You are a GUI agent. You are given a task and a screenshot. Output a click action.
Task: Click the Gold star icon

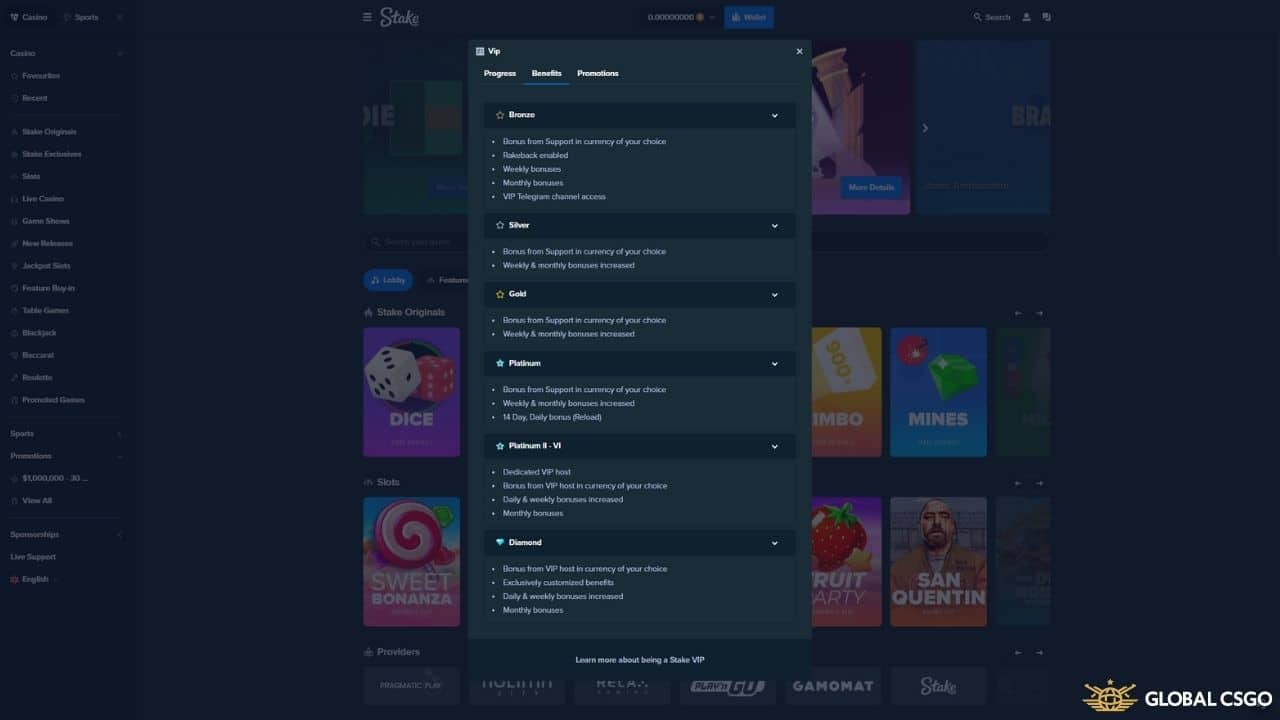(x=500, y=294)
